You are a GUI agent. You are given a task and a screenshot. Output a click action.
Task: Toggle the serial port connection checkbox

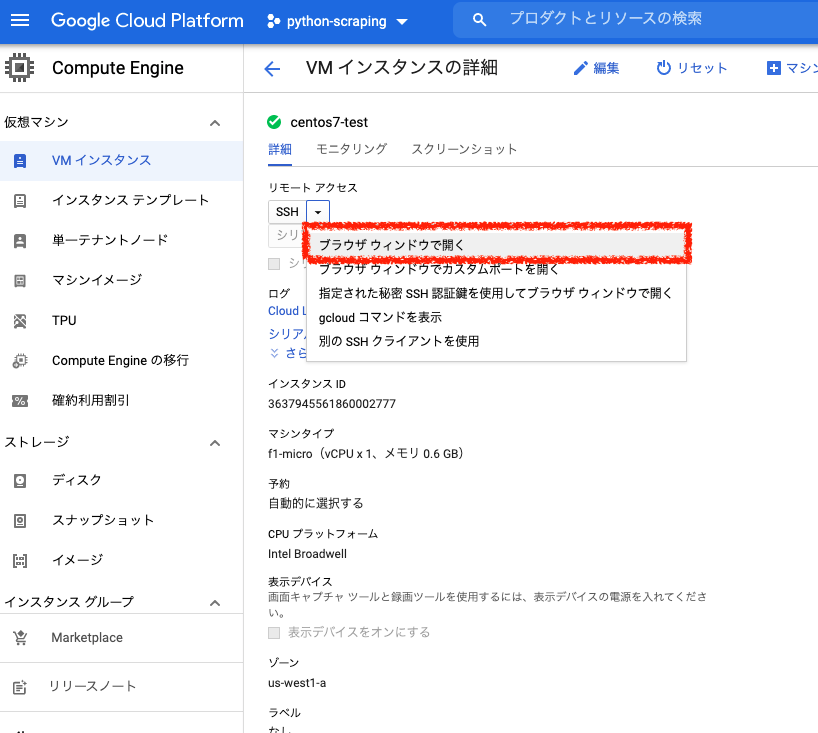click(274, 264)
